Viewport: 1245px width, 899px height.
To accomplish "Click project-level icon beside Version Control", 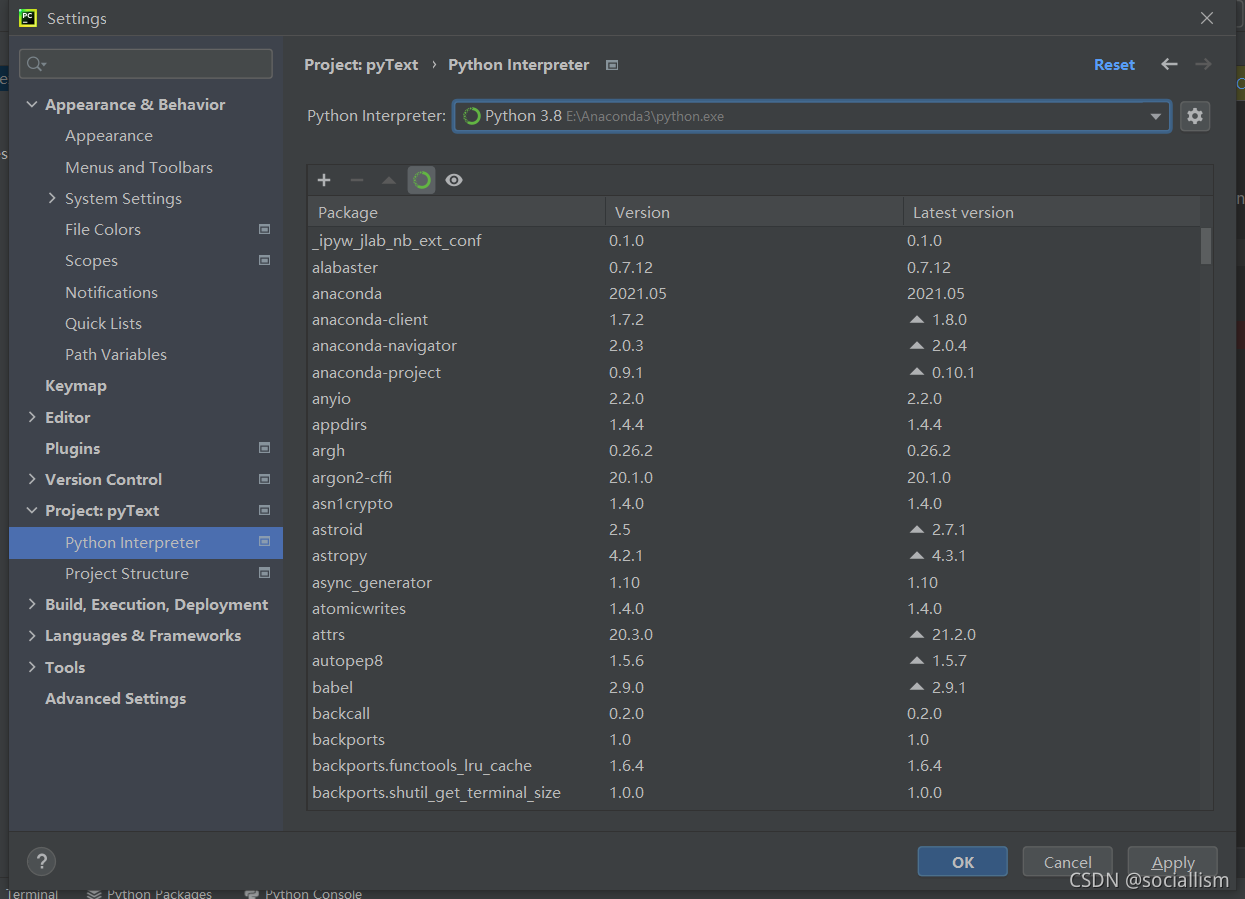I will [264, 479].
